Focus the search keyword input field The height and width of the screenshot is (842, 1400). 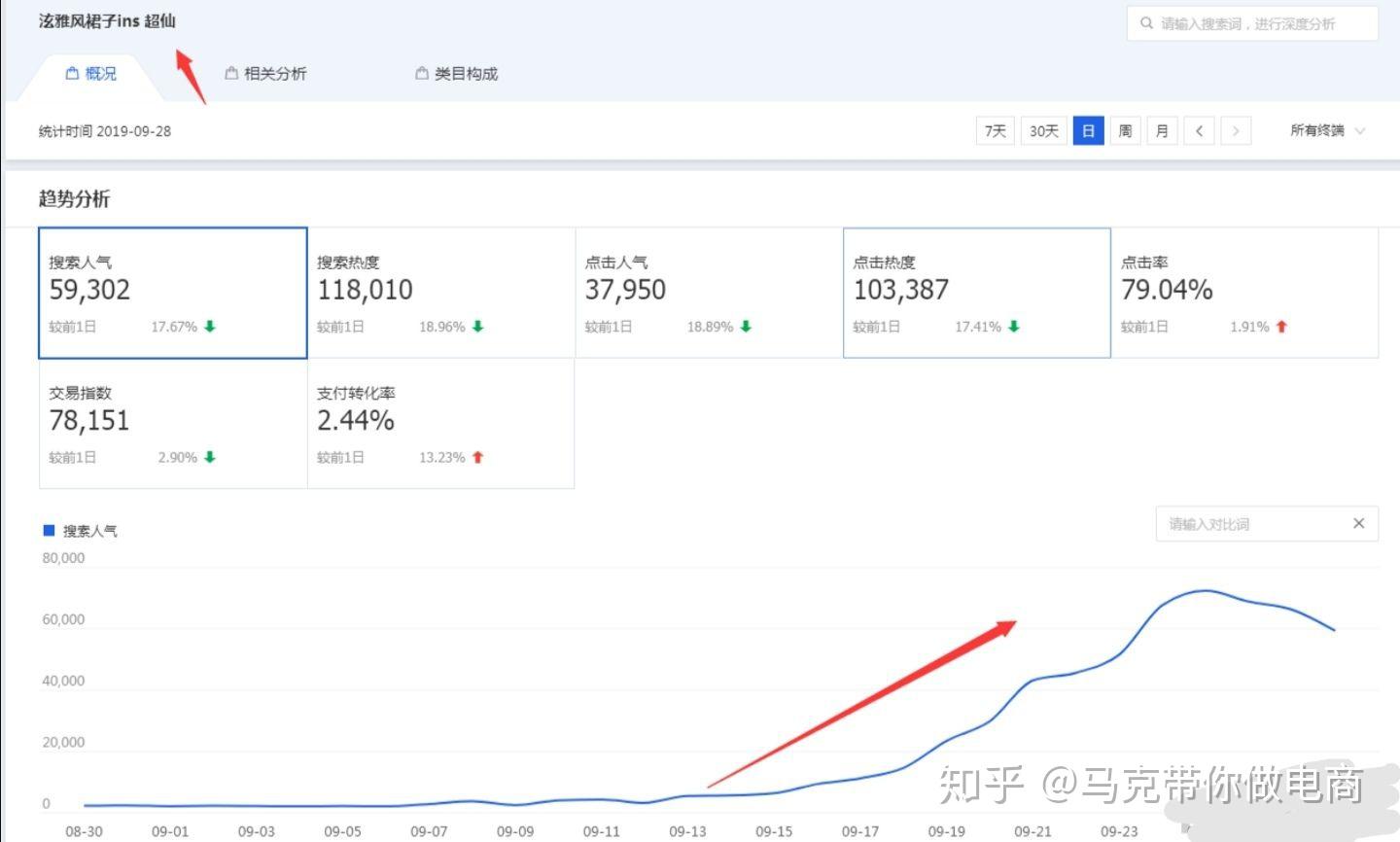1252,23
